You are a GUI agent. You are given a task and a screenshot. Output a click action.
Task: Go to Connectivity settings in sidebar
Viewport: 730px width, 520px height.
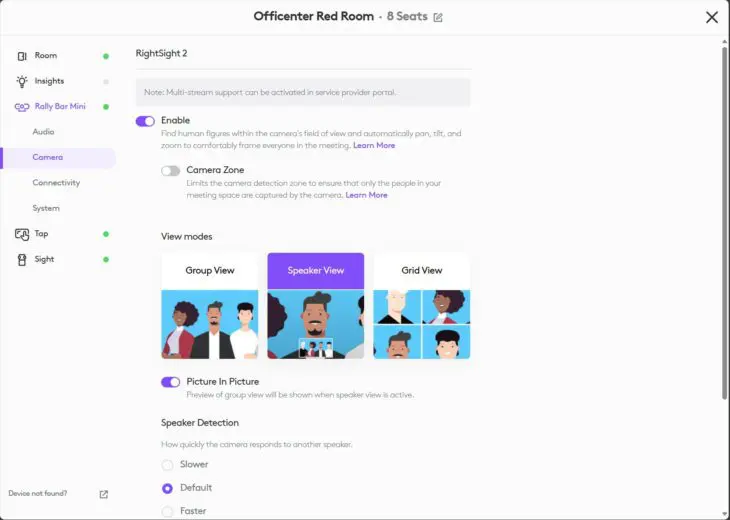tap(56, 183)
